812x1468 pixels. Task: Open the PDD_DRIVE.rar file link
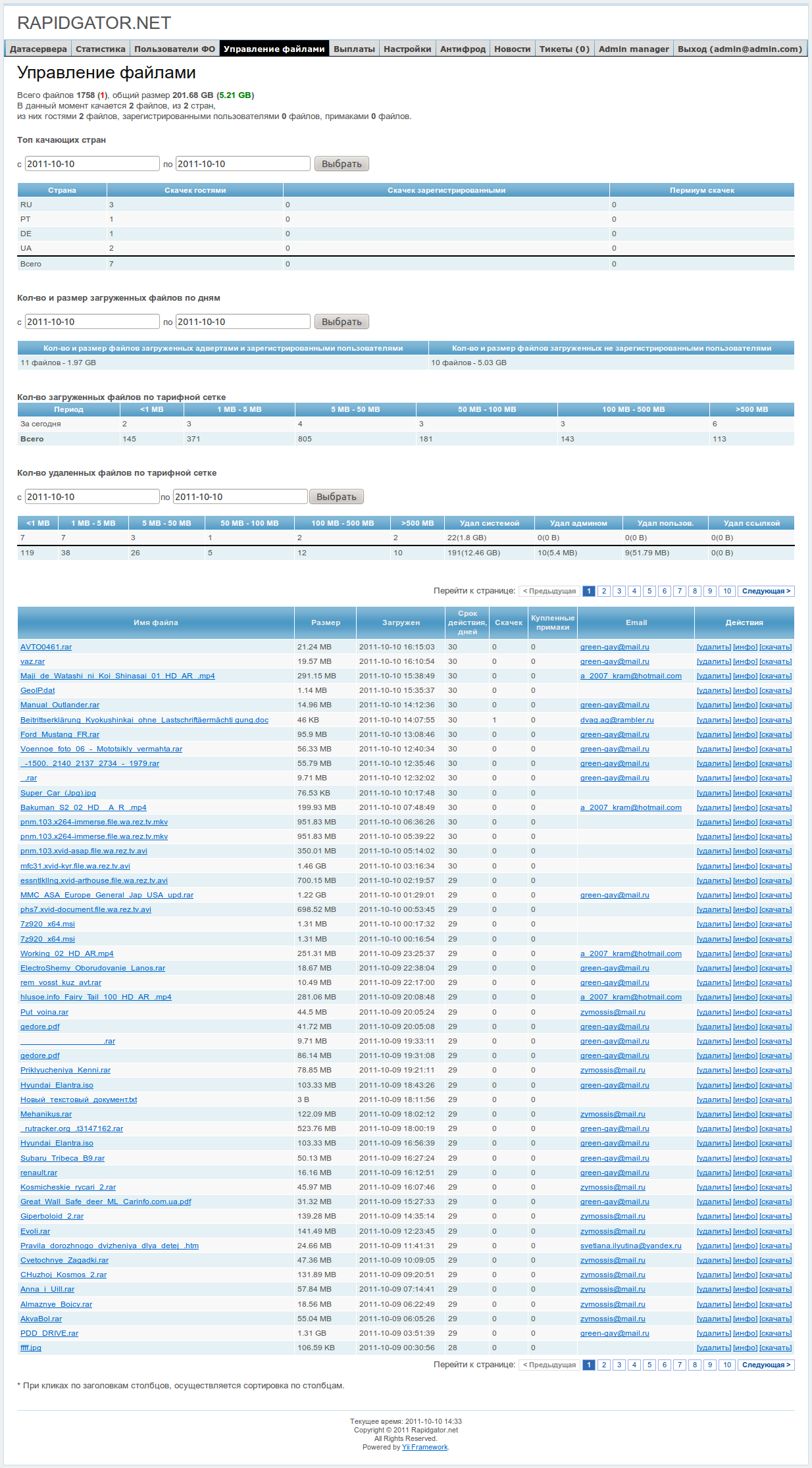(49, 1333)
